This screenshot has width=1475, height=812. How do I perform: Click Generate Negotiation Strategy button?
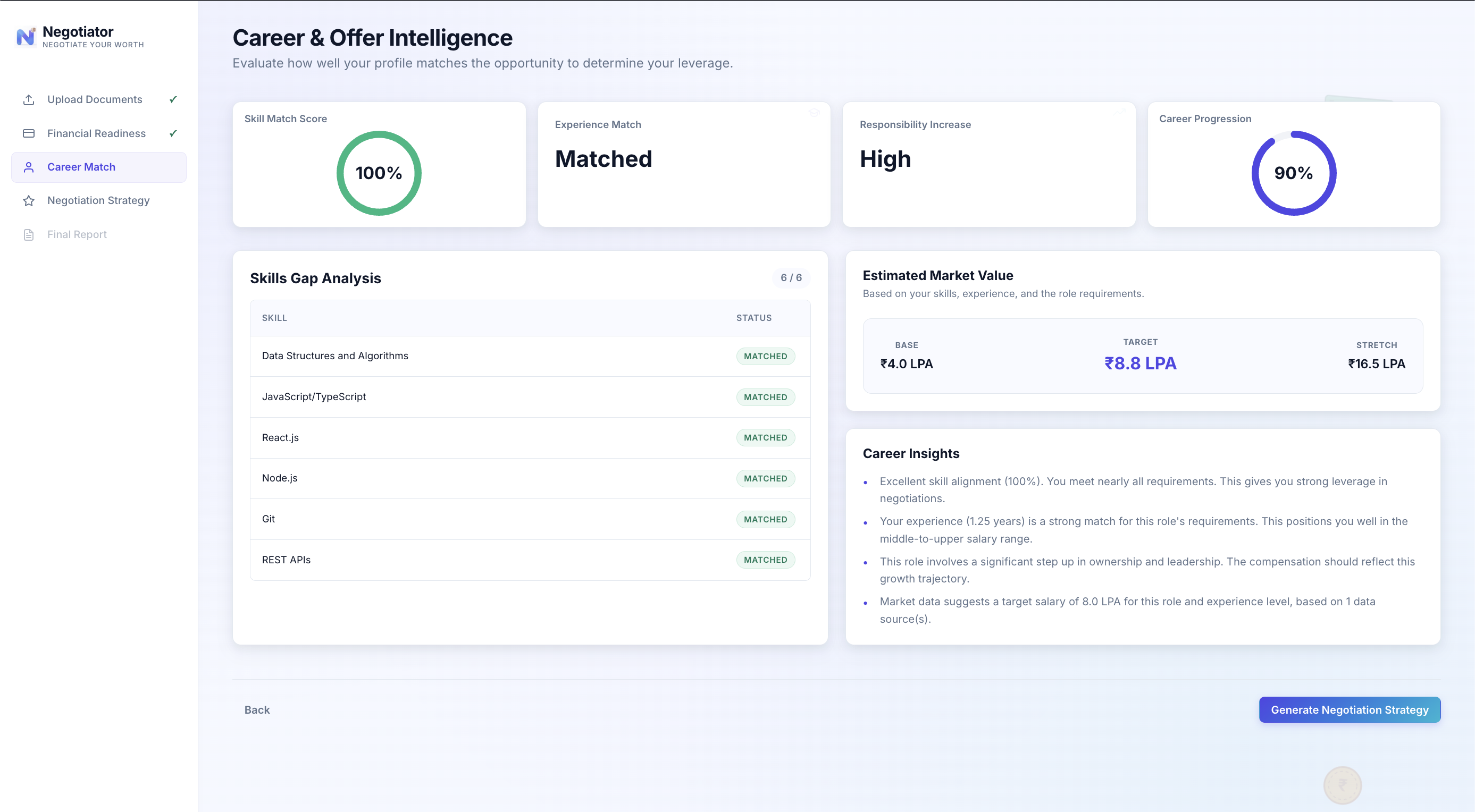(1350, 709)
